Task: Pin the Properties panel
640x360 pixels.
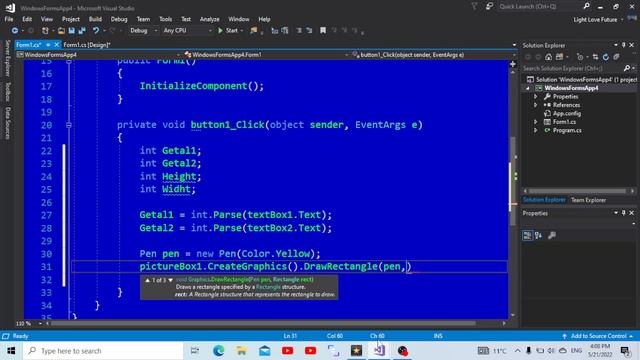Action: [624, 213]
